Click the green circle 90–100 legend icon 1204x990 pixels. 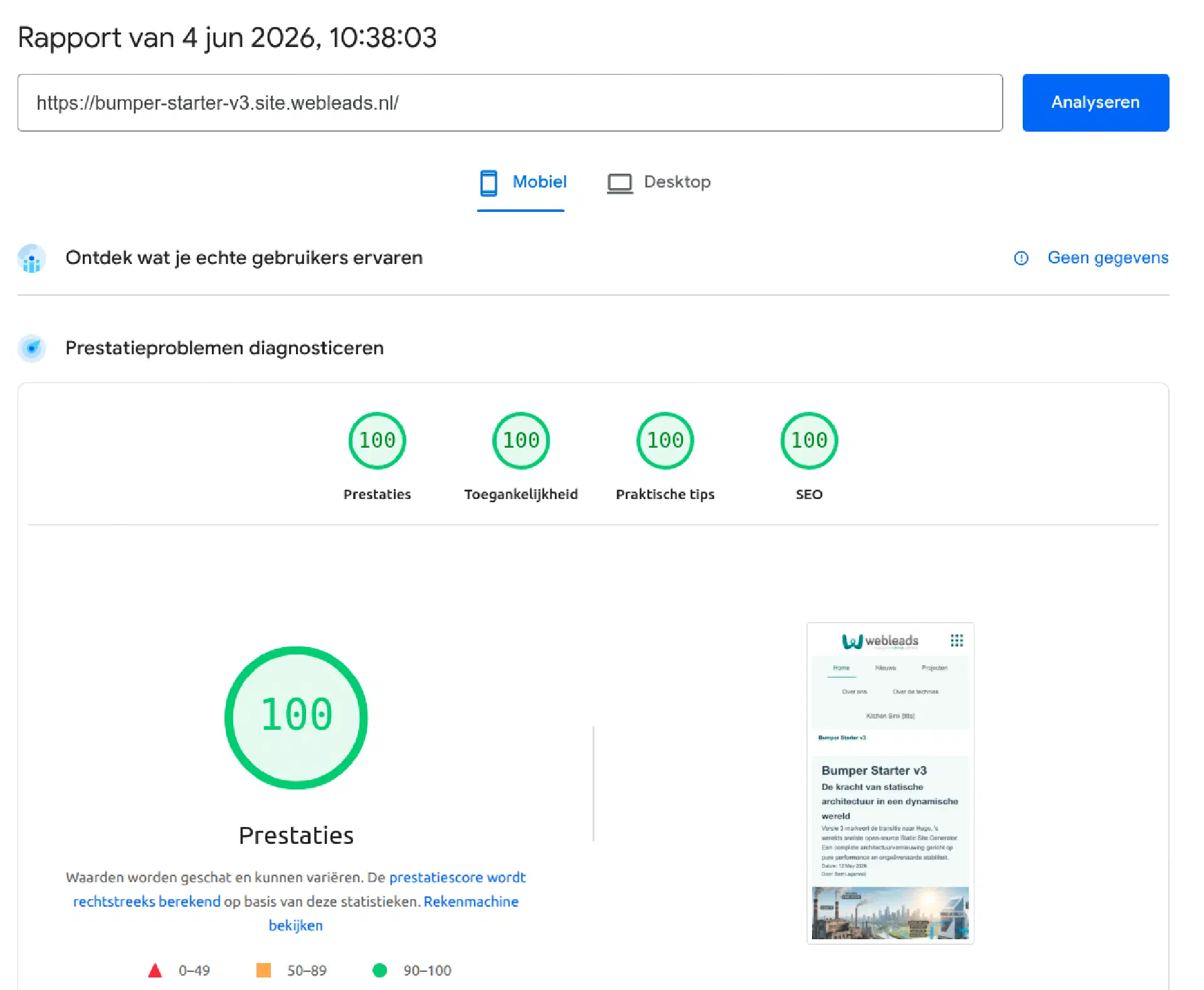coord(379,970)
